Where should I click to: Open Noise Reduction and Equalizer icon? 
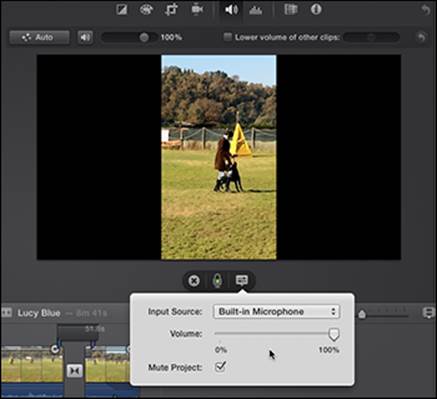(x=256, y=10)
